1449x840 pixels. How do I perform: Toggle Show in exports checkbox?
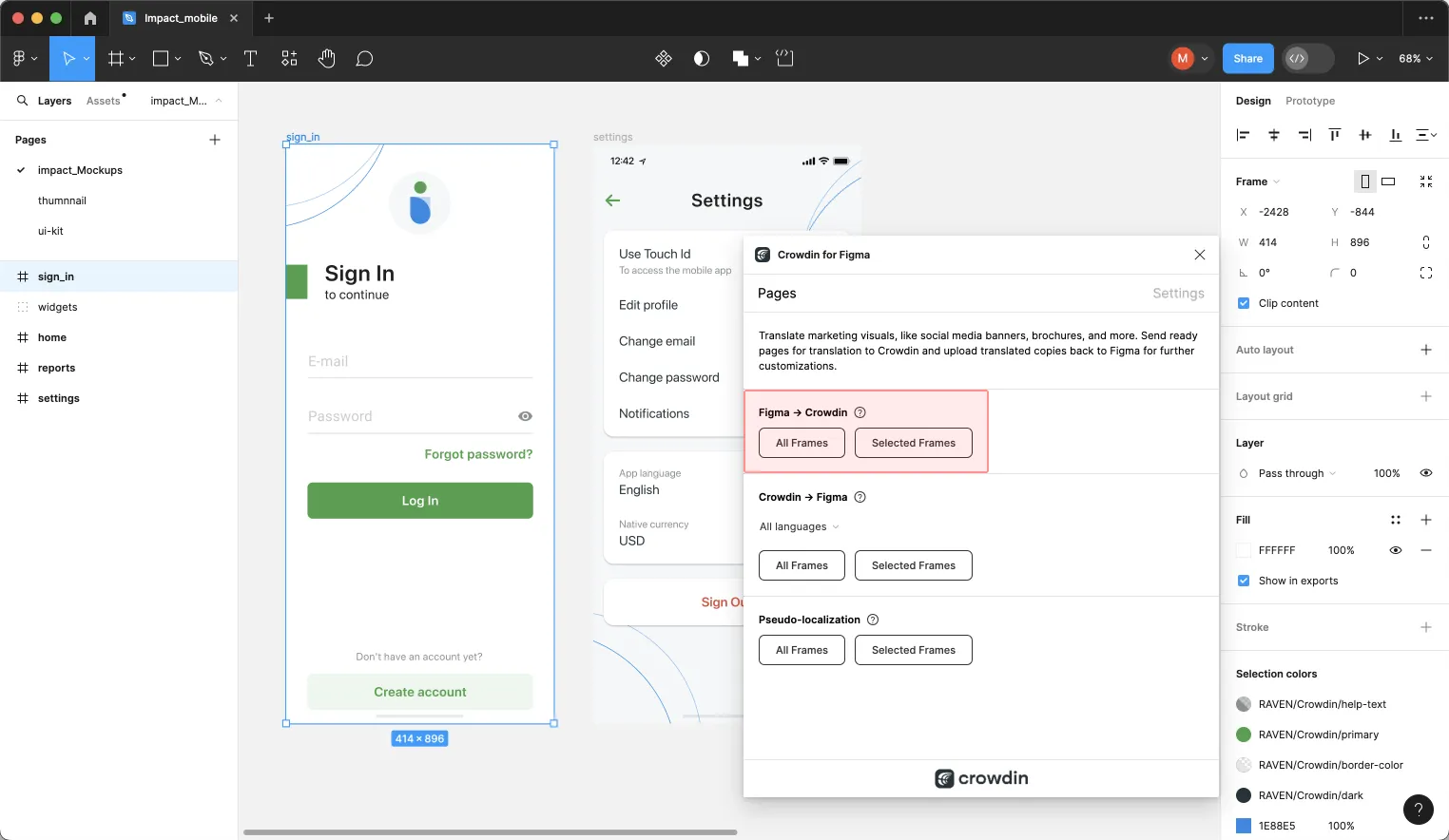(1244, 581)
